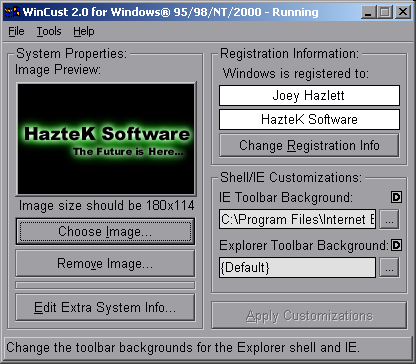Browse for IE Toolbar Background file
The width and height of the screenshot is (416, 364).
389,219
